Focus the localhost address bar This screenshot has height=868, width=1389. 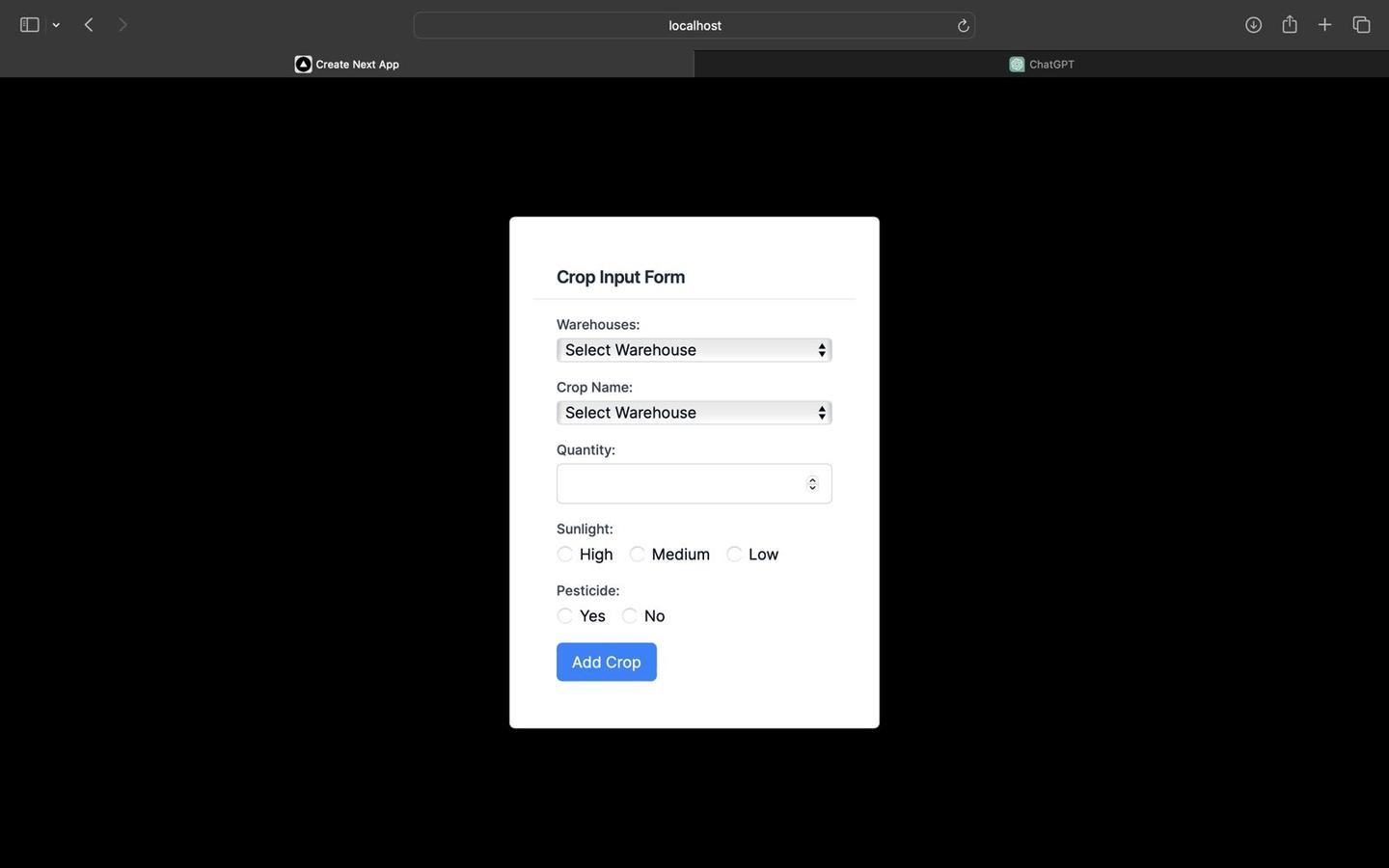click(x=694, y=25)
